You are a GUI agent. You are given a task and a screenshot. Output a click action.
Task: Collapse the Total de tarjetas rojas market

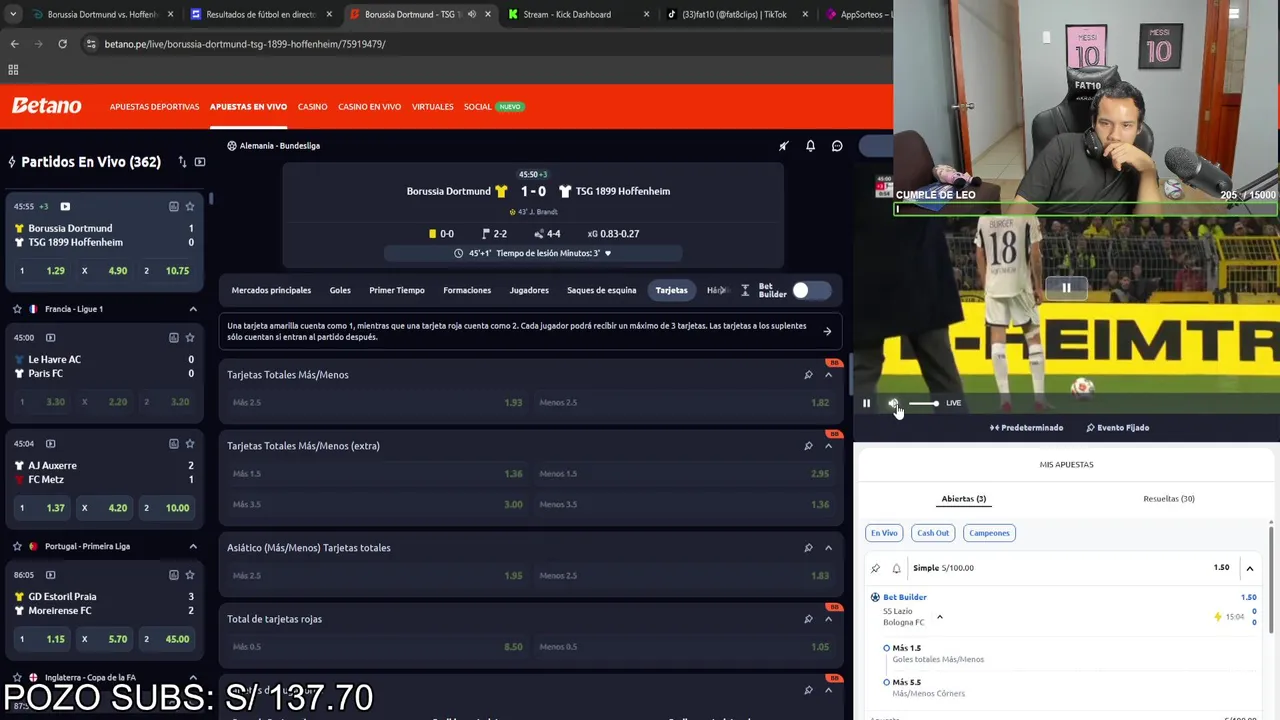point(828,619)
